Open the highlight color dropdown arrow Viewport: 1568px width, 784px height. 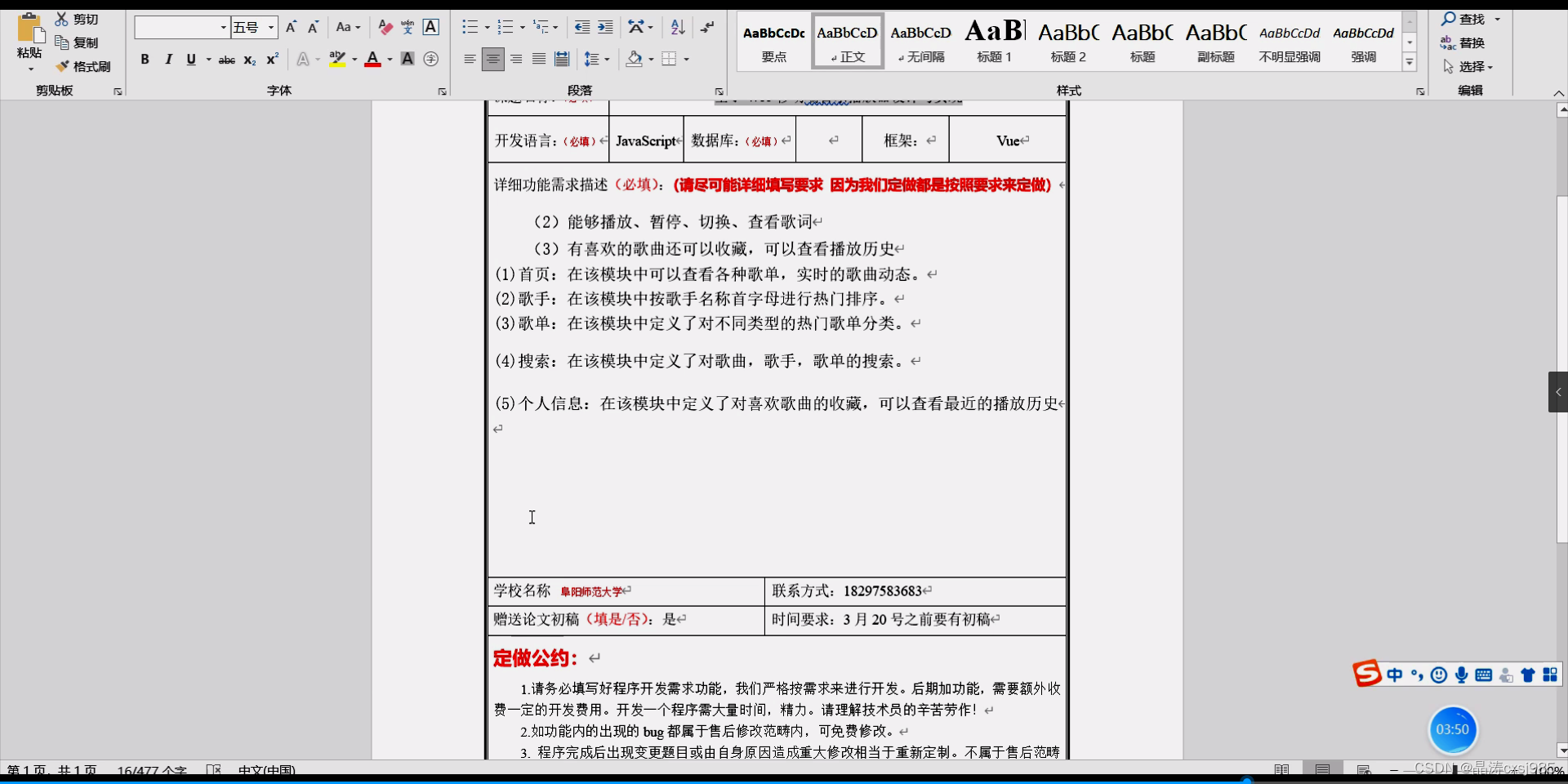(354, 59)
